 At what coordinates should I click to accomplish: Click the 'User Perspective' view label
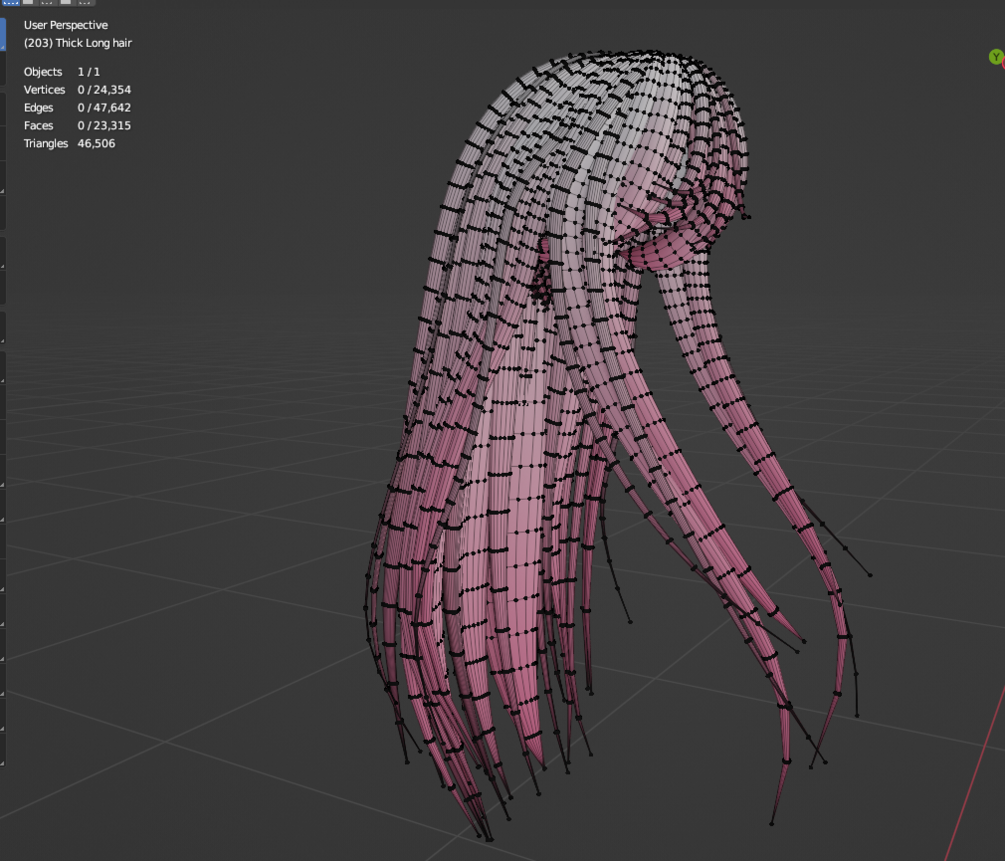click(x=65, y=25)
